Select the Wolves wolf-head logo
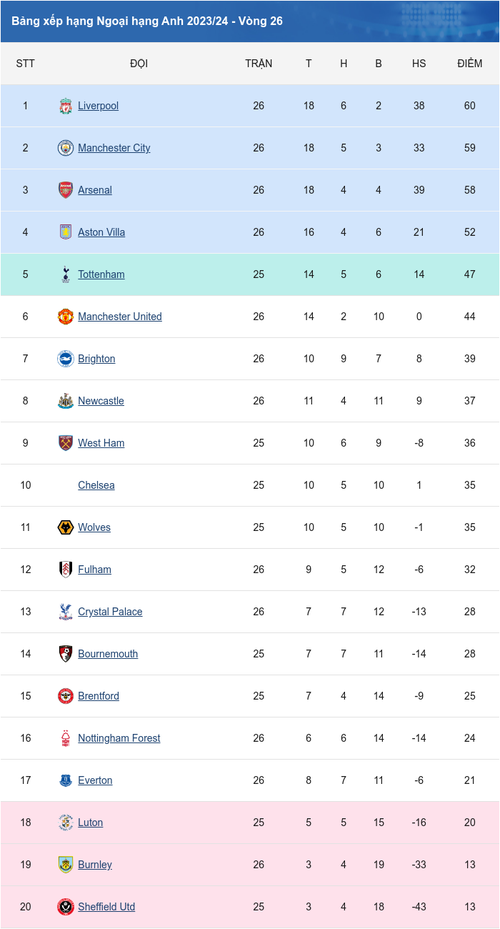 coord(66,527)
